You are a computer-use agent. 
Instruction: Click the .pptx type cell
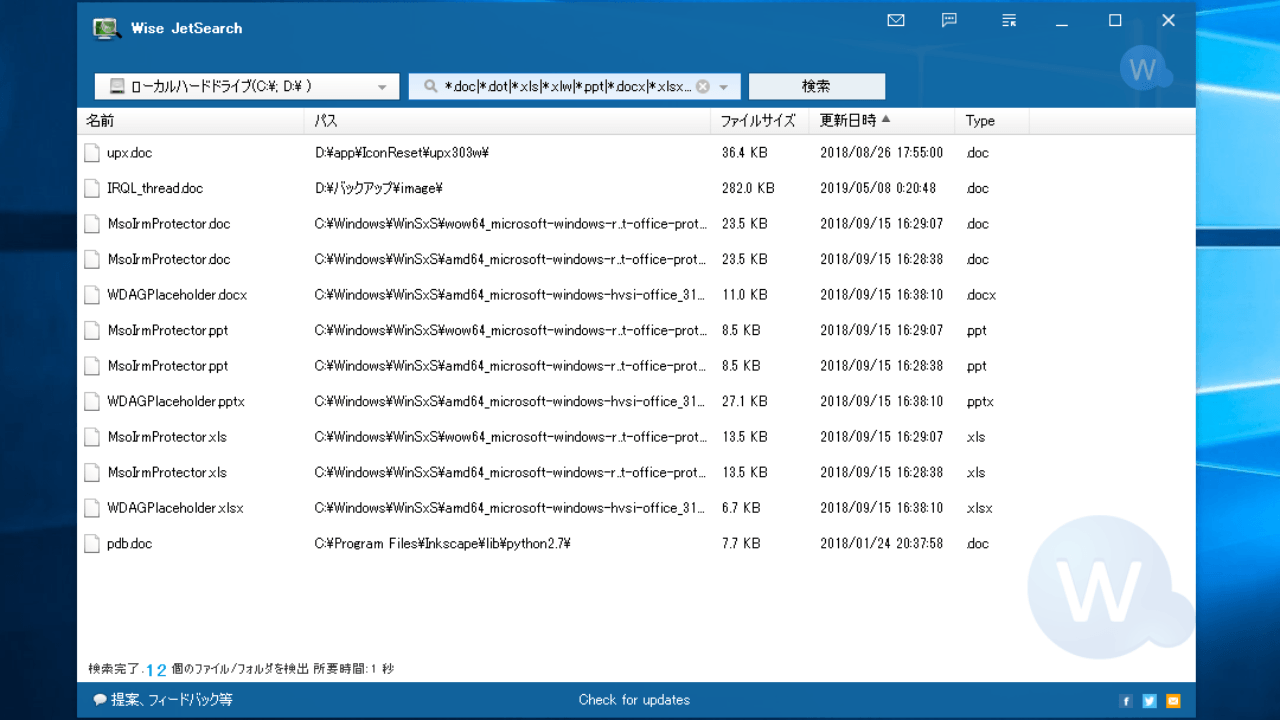[980, 401]
